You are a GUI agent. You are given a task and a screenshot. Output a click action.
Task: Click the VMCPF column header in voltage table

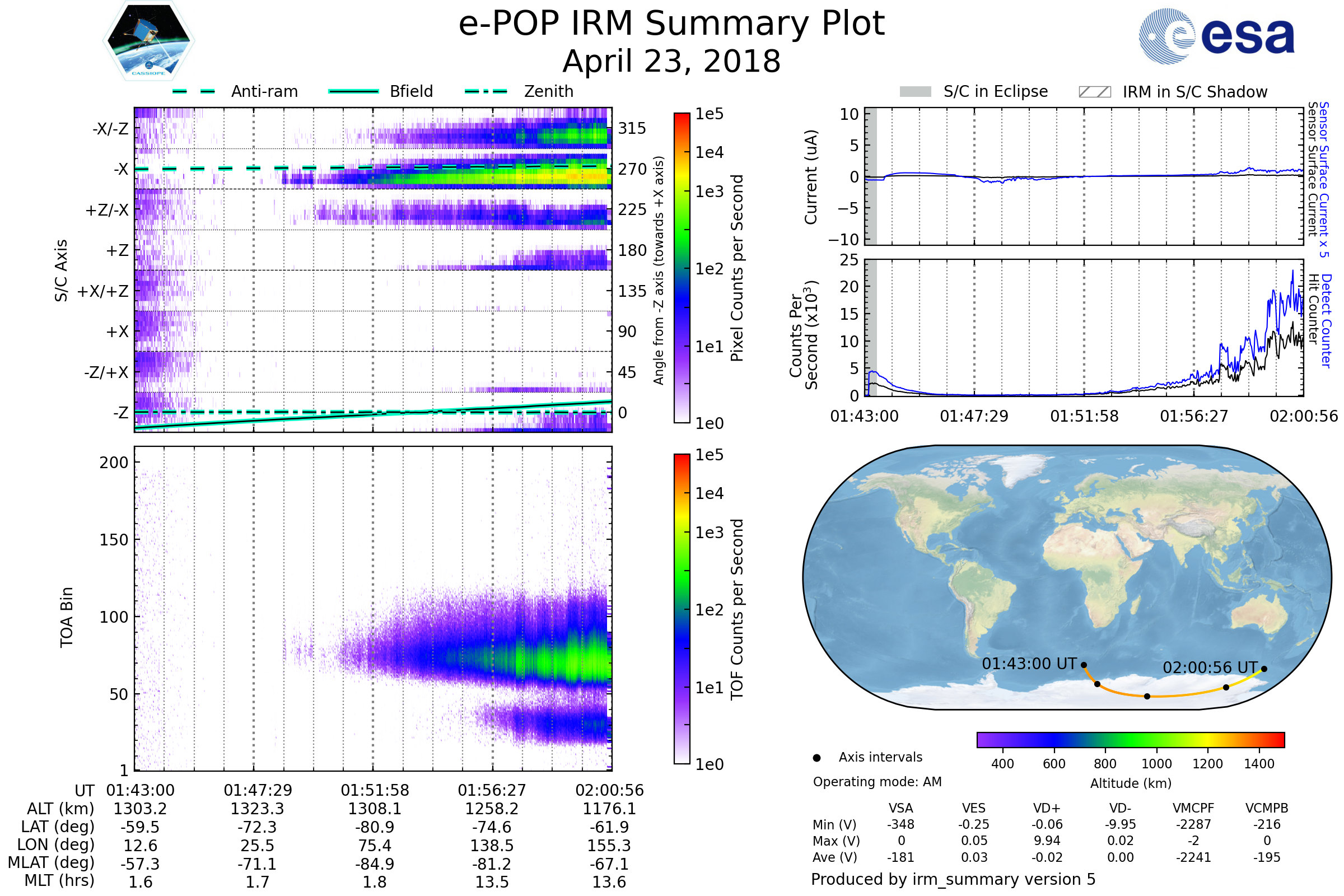[x=1193, y=808]
